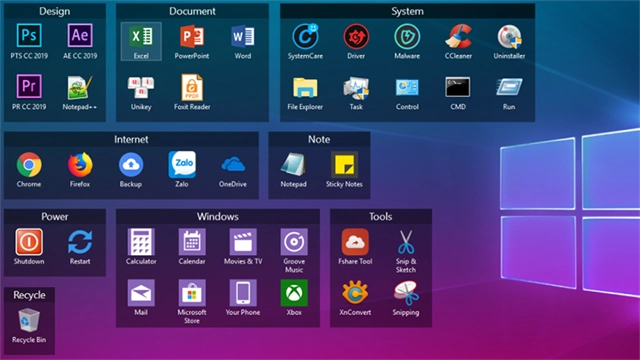
Task: Launch the SystemCare icon
Action: click(305, 37)
